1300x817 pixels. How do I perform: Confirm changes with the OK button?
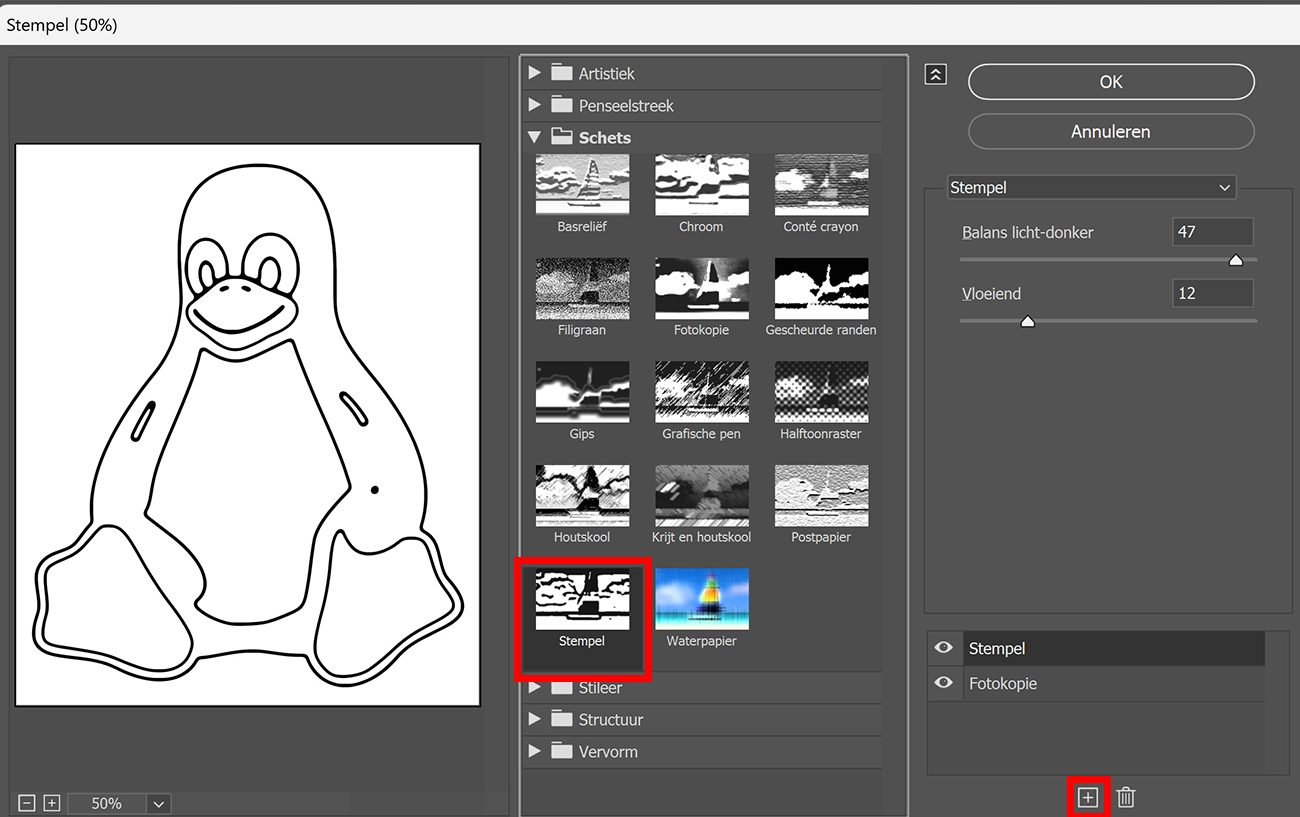tap(1110, 81)
